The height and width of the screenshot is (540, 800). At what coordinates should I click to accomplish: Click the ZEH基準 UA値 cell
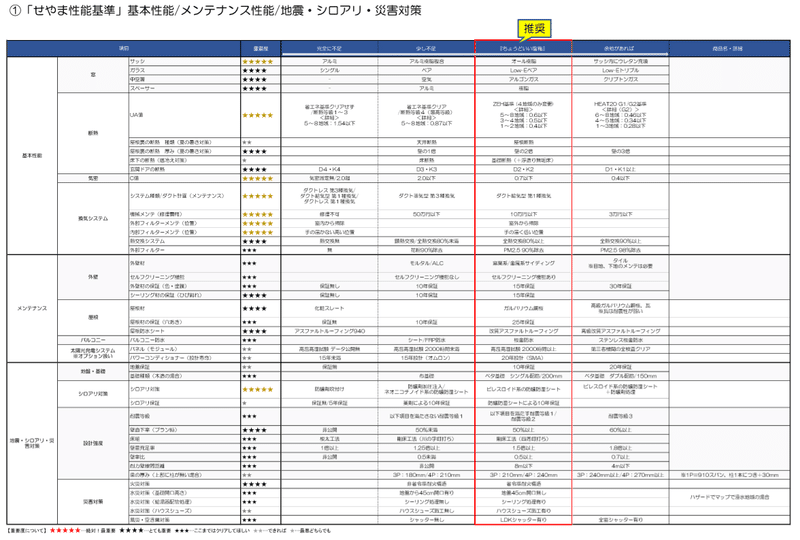523,114
